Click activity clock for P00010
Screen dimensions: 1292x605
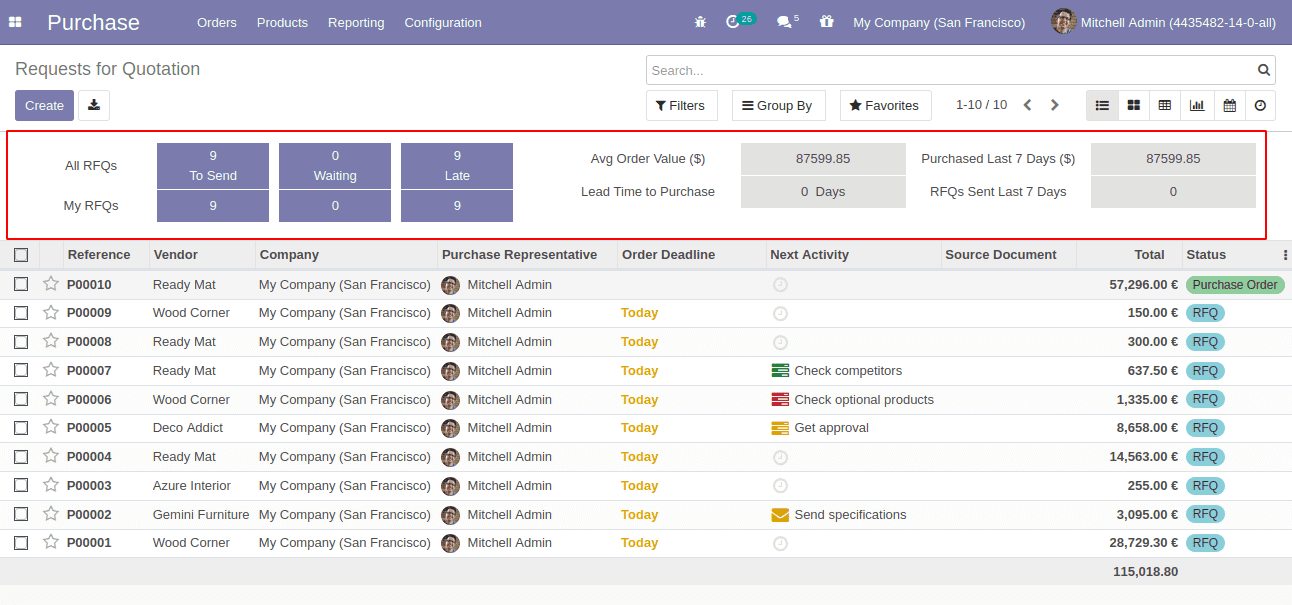click(780, 284)
